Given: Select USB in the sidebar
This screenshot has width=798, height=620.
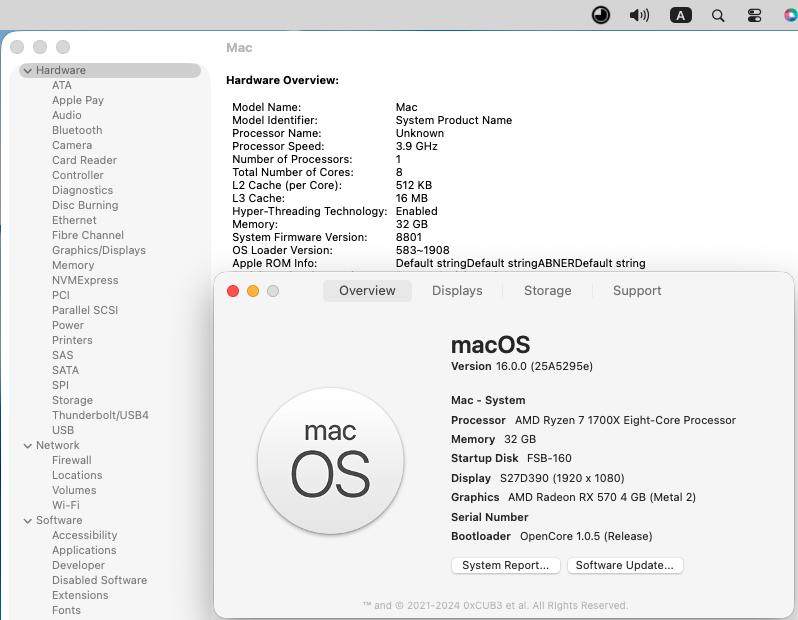Looking at the screenshot, I should pos(63,431).
